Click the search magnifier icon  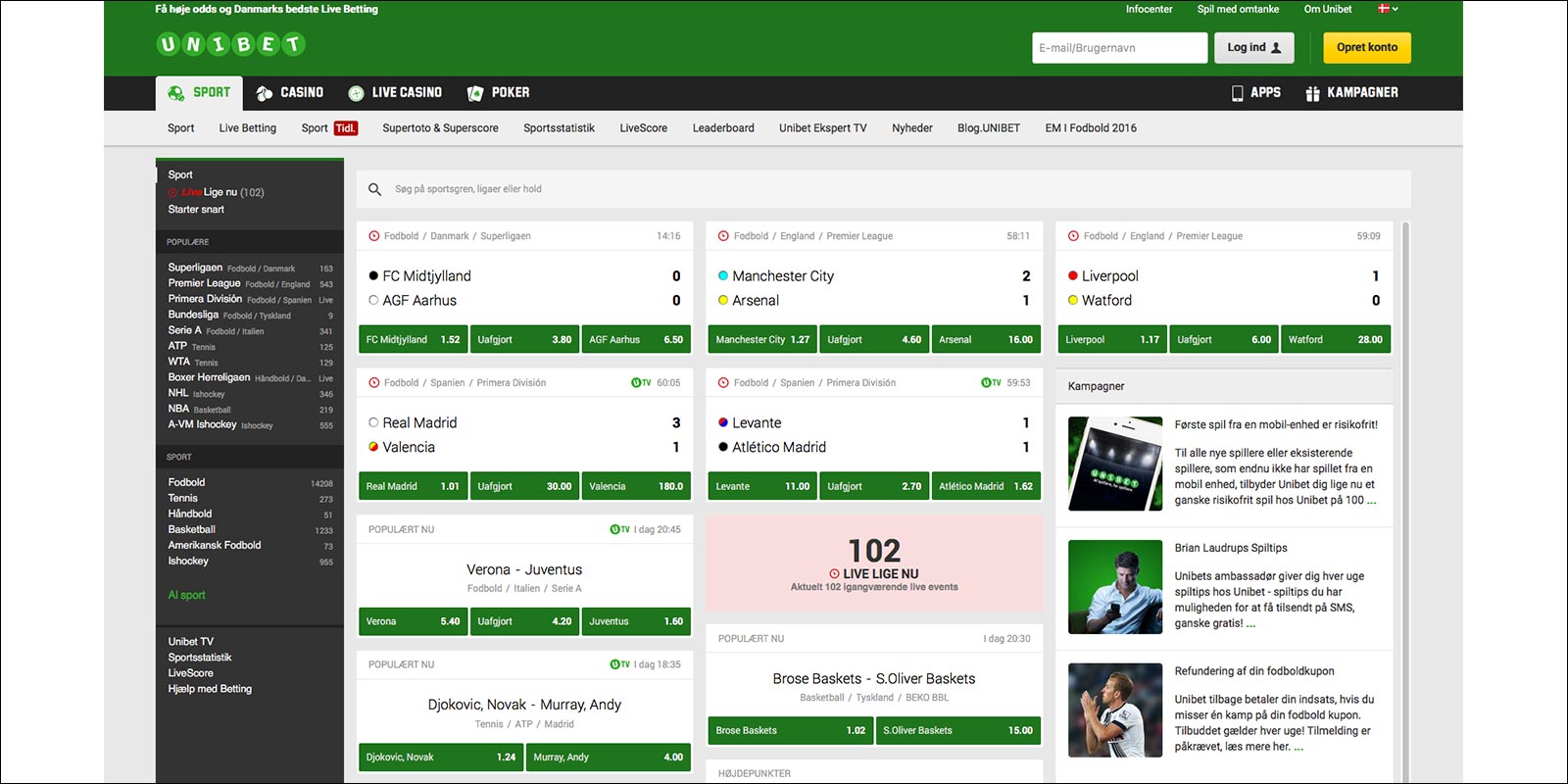[x=374, y=189]
